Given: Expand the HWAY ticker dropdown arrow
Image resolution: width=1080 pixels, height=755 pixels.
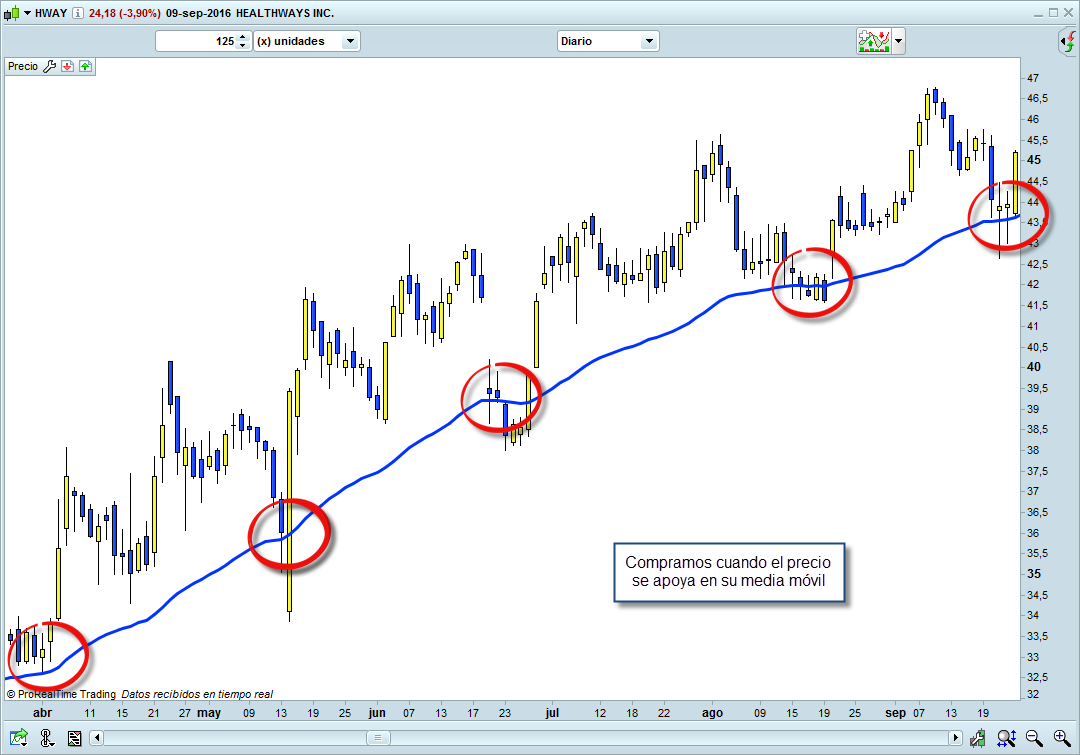Looking at the screenshot, I should tap(27, 13).
